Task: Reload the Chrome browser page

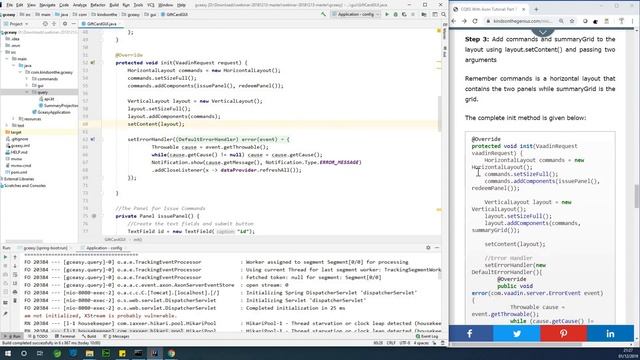Action: 475,21
